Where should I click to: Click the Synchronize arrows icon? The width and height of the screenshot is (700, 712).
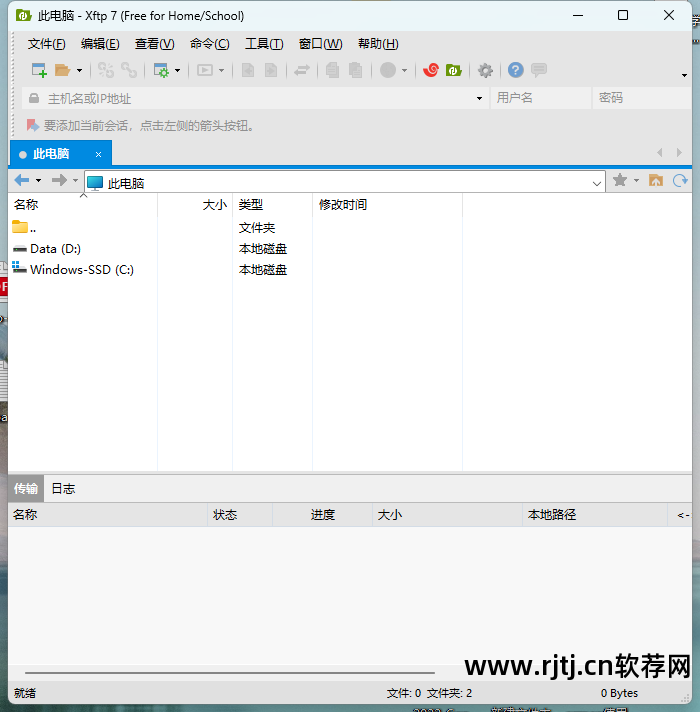(x=302, y=70)
